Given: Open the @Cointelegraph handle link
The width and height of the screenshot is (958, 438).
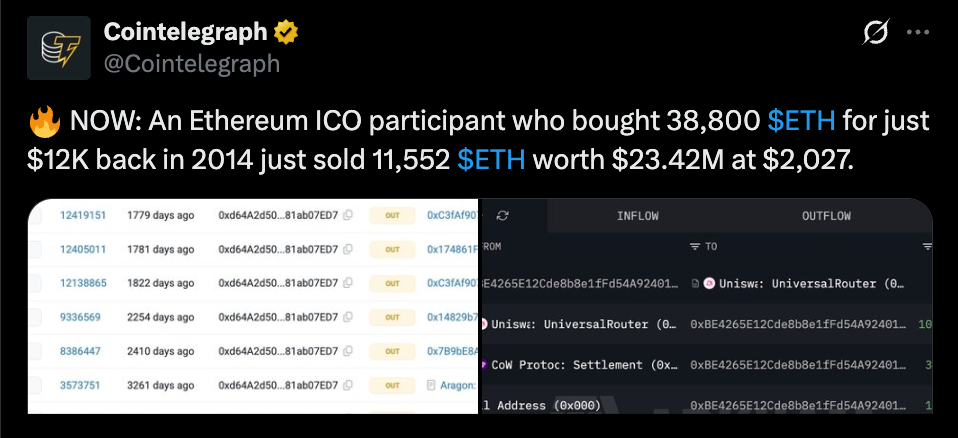Looking at the screenshot, I should click(x=192, y=63).
